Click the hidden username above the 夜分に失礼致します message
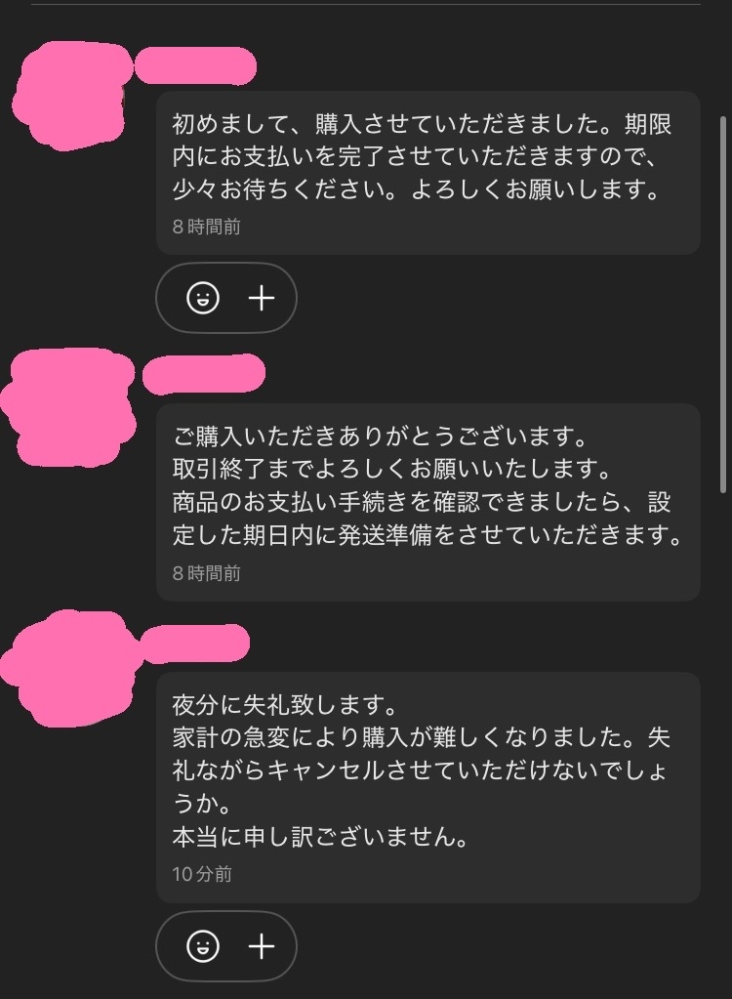This screenshot has height=999, width=732. click(194, 643)
